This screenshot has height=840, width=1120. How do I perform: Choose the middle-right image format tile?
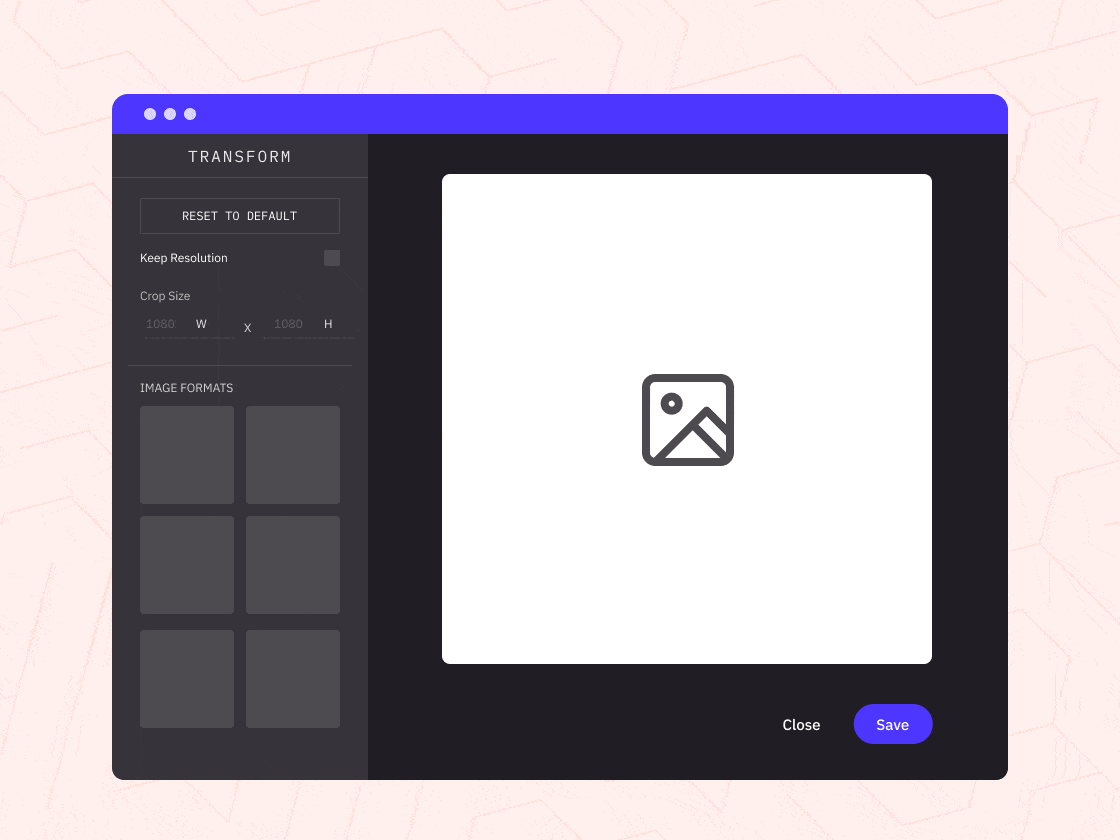(x=293, y=565)
